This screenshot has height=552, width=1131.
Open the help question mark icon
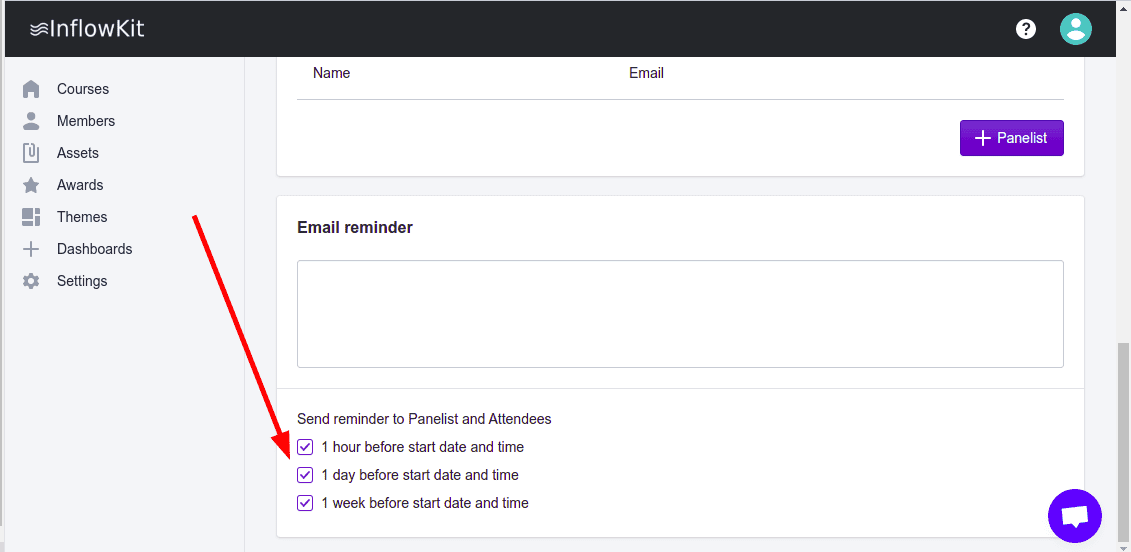click(1025, 29)
